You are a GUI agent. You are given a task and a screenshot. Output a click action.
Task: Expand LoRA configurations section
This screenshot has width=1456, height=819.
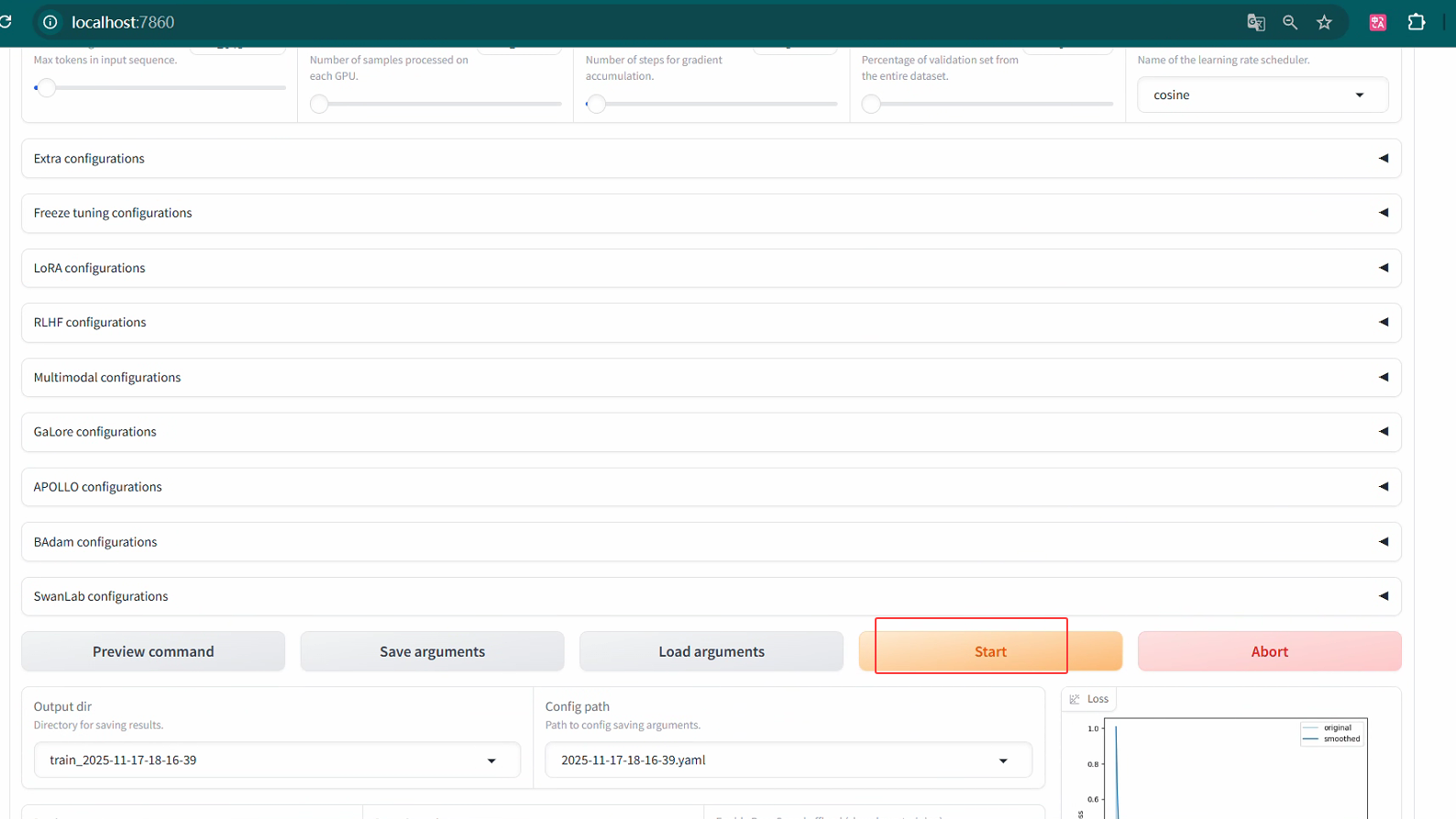[x=711, y=268]
